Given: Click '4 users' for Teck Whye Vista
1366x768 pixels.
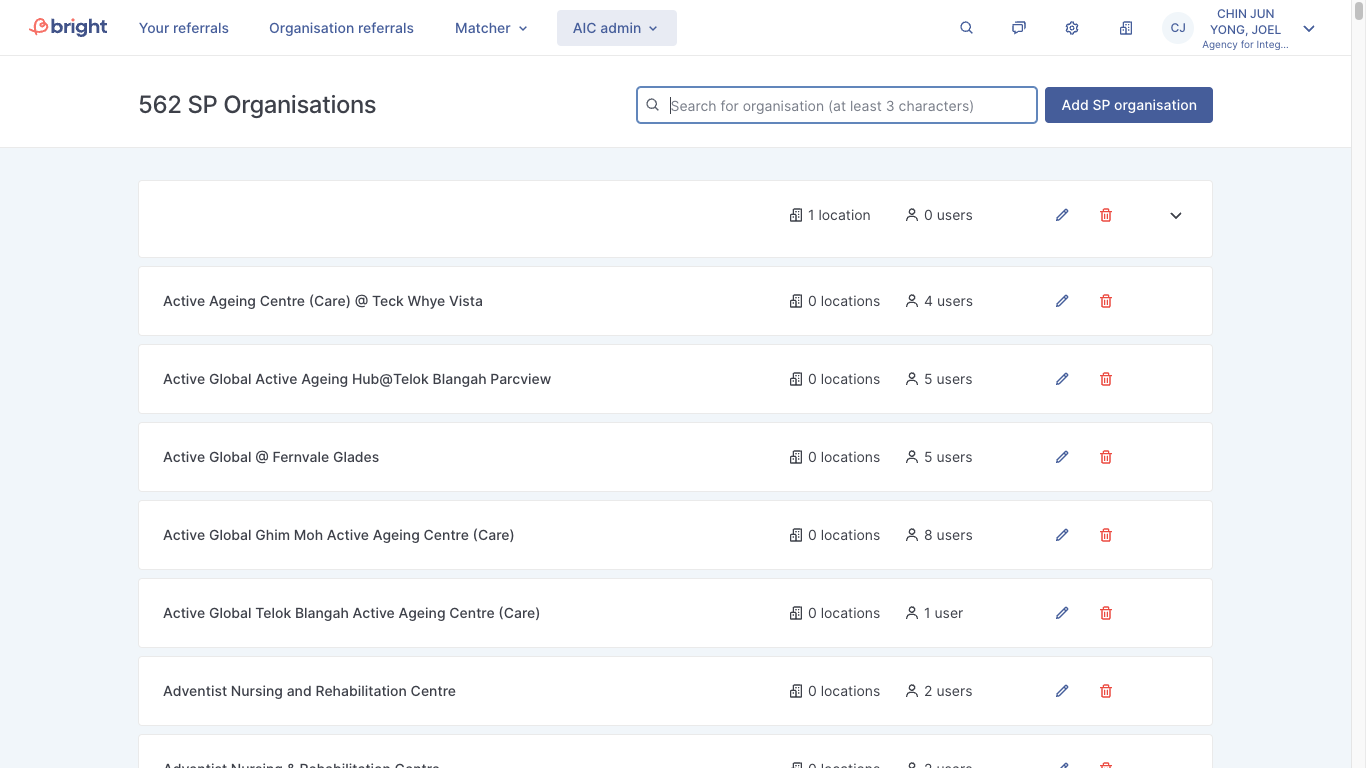Looking at the screenshot, I should pos(939,301).
